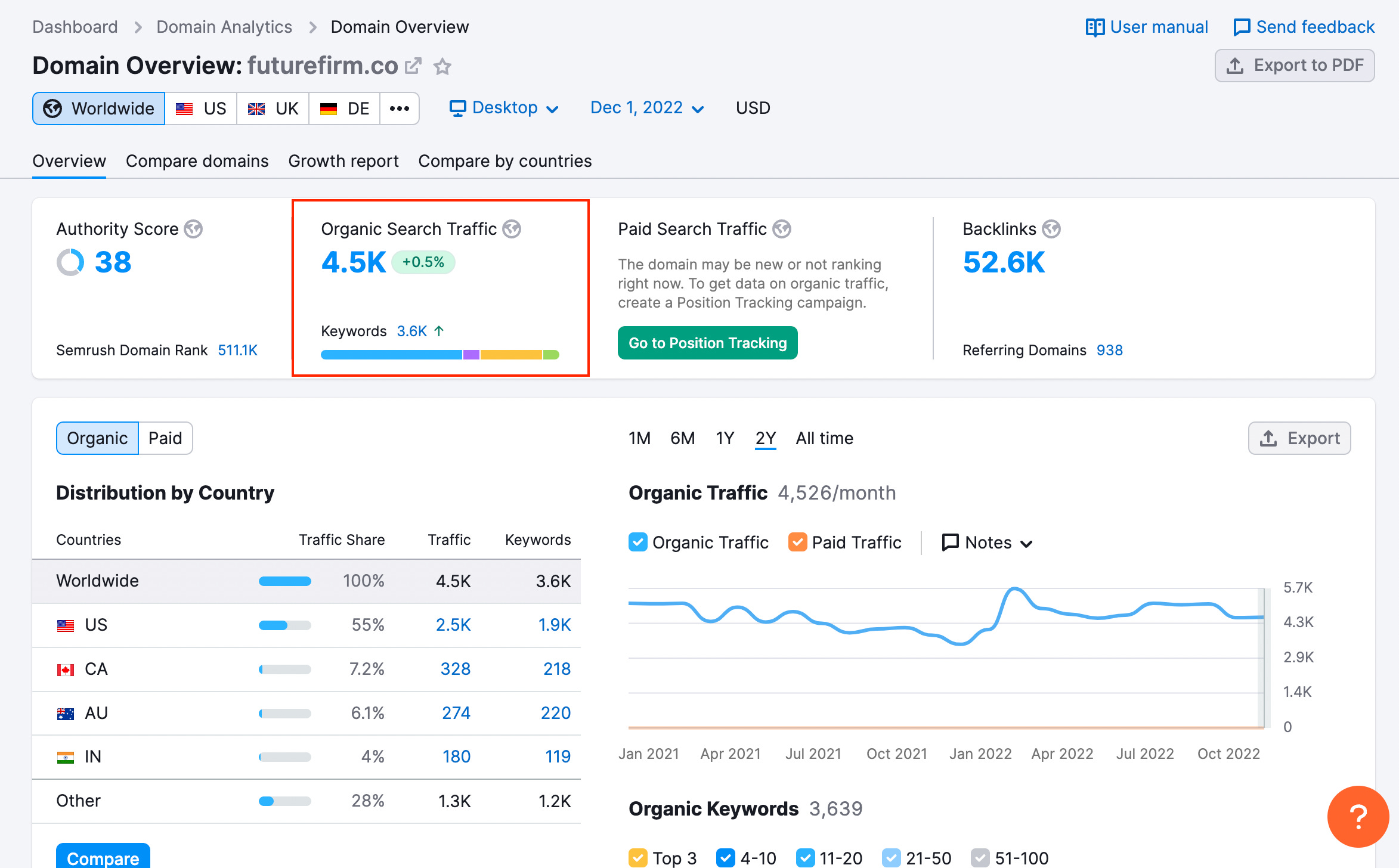The height and width of the screenshot is (868, 1399).
Task: Toggle the Paid Traffic checkbox
Action: [798, 542]
